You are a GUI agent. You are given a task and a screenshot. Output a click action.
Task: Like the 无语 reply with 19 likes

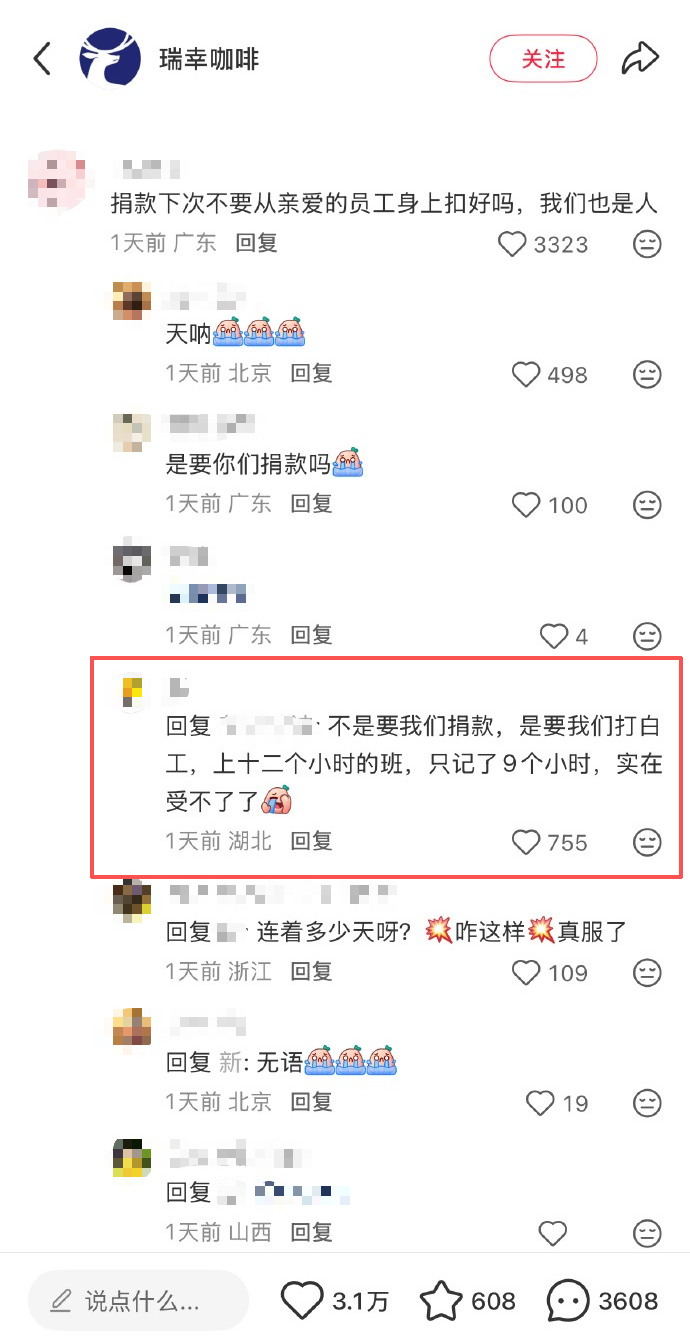click(540, 1104)
